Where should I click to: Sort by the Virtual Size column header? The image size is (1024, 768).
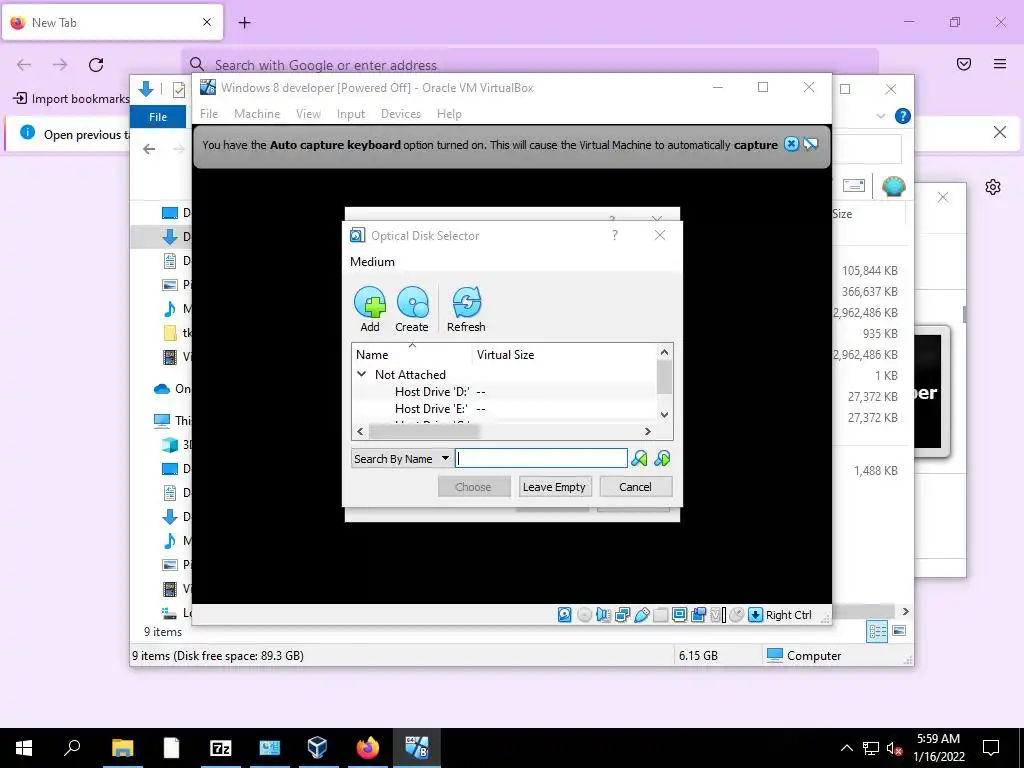tap(565, 355)
